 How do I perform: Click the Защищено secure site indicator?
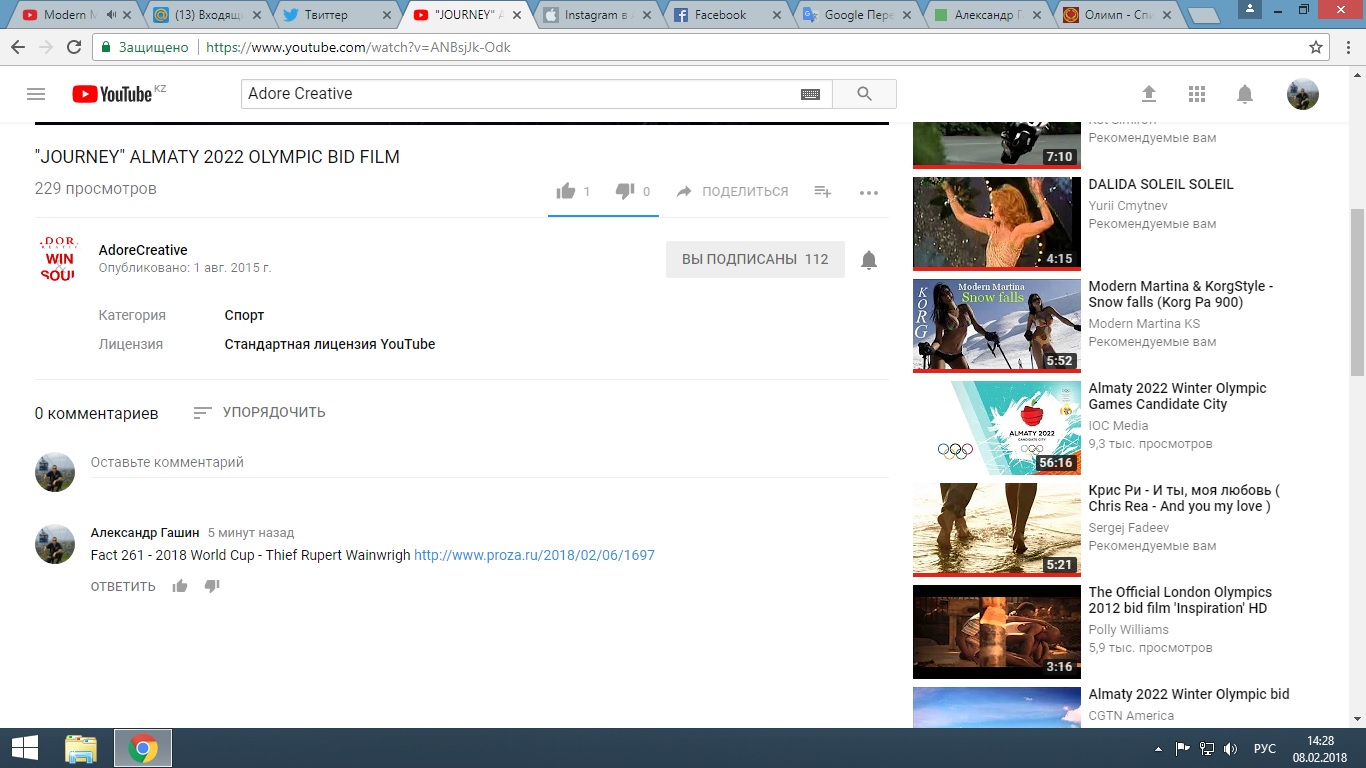point(145,47)
